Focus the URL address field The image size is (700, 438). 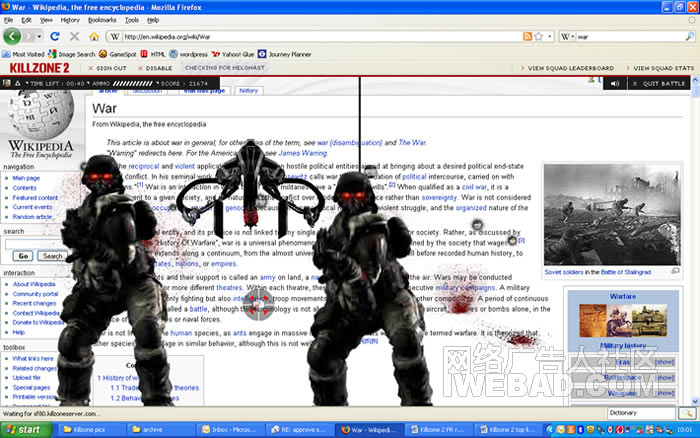[321, 37]
